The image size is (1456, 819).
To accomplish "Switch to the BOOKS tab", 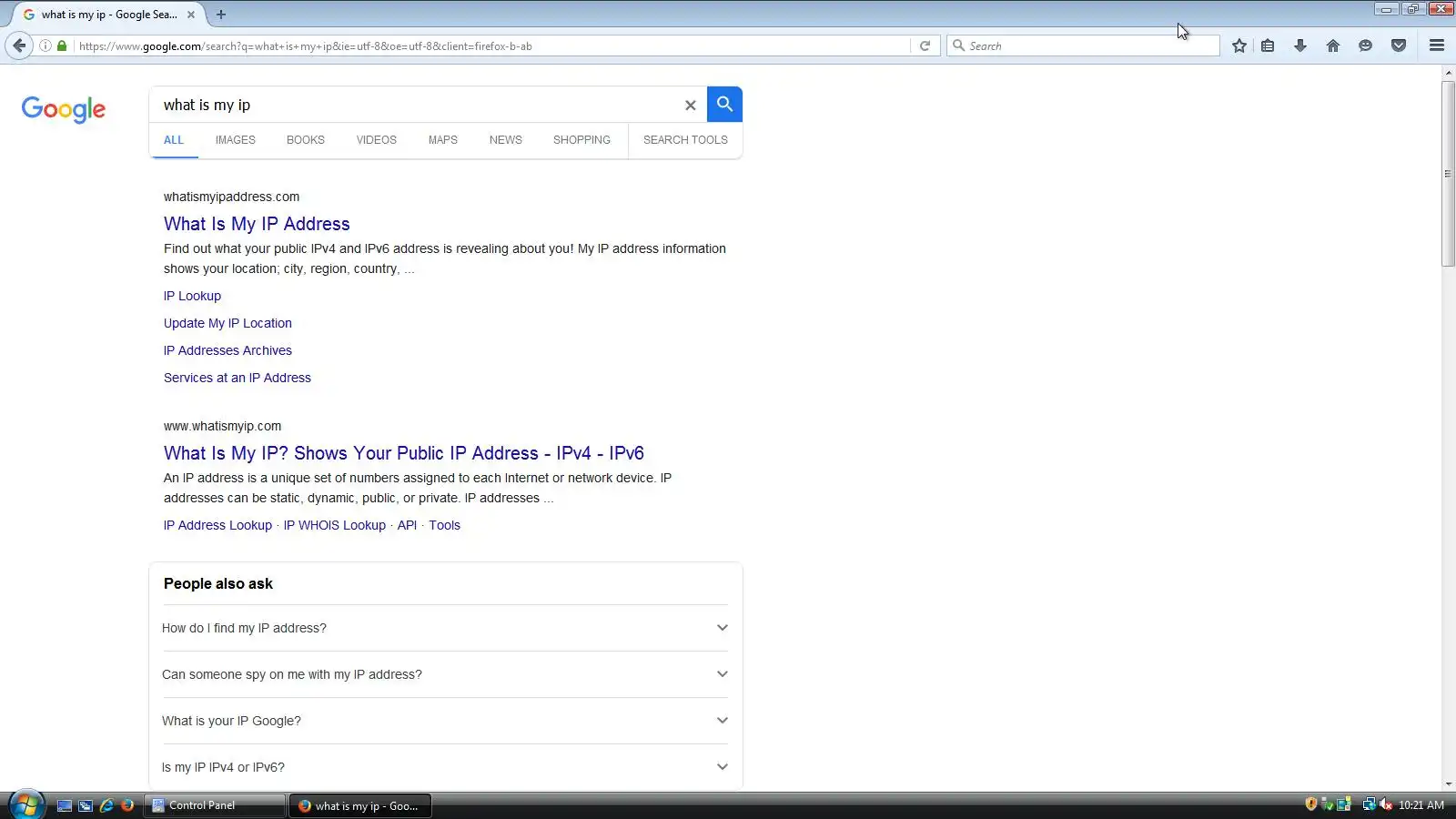I will [x=306, y=140].
